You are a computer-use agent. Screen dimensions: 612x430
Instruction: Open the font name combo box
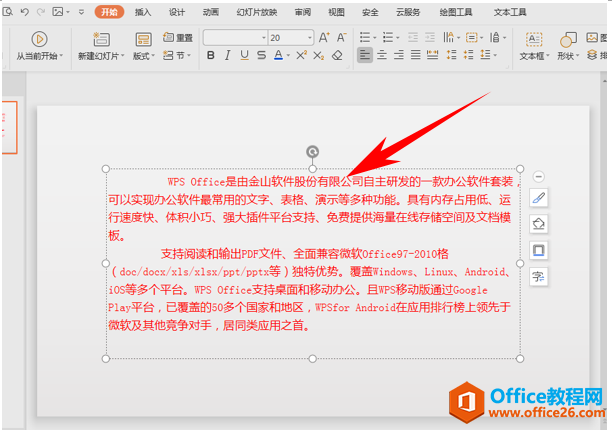pos(235,38)
